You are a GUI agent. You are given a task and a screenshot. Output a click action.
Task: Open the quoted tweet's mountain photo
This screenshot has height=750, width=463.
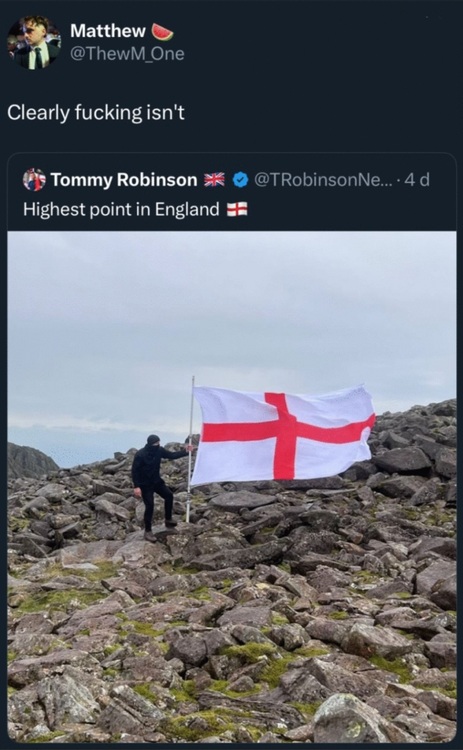click(x=232, y=487)
